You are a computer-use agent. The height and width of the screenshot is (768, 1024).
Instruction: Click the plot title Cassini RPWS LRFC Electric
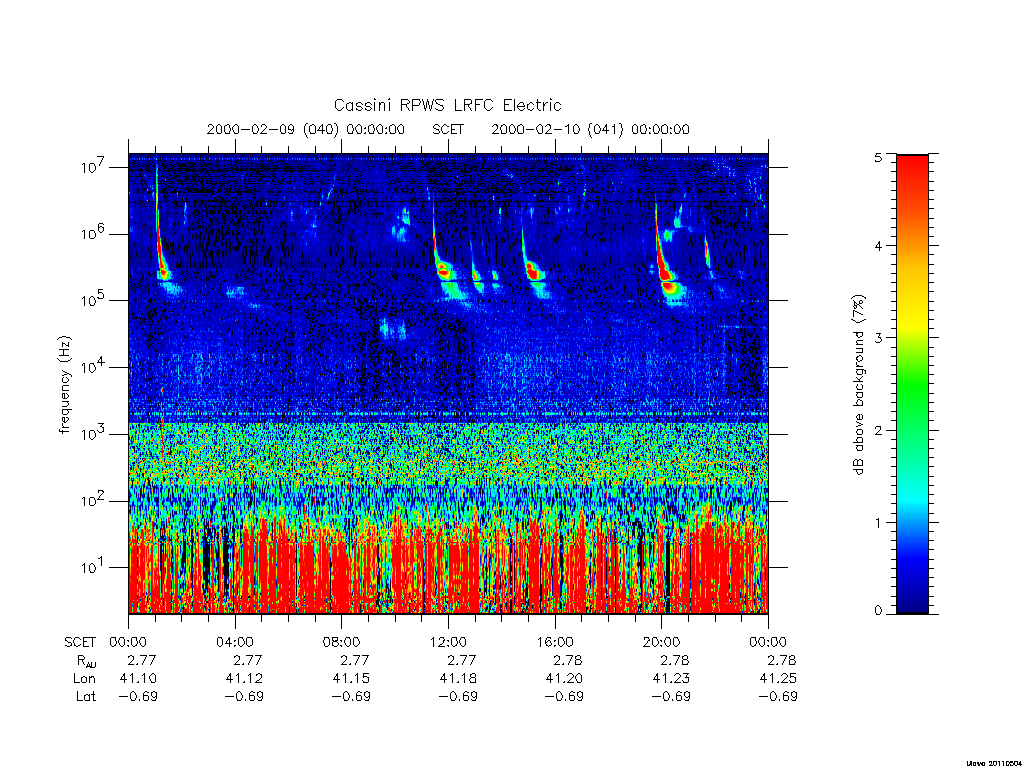click(447, 105)
